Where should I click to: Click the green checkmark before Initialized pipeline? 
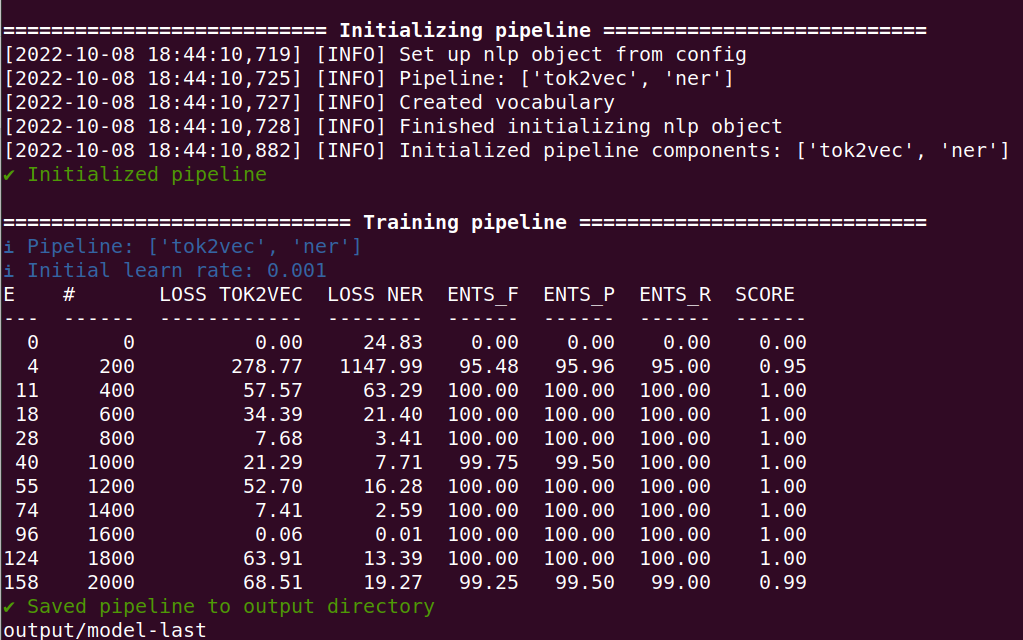click(x=8, y=175)
